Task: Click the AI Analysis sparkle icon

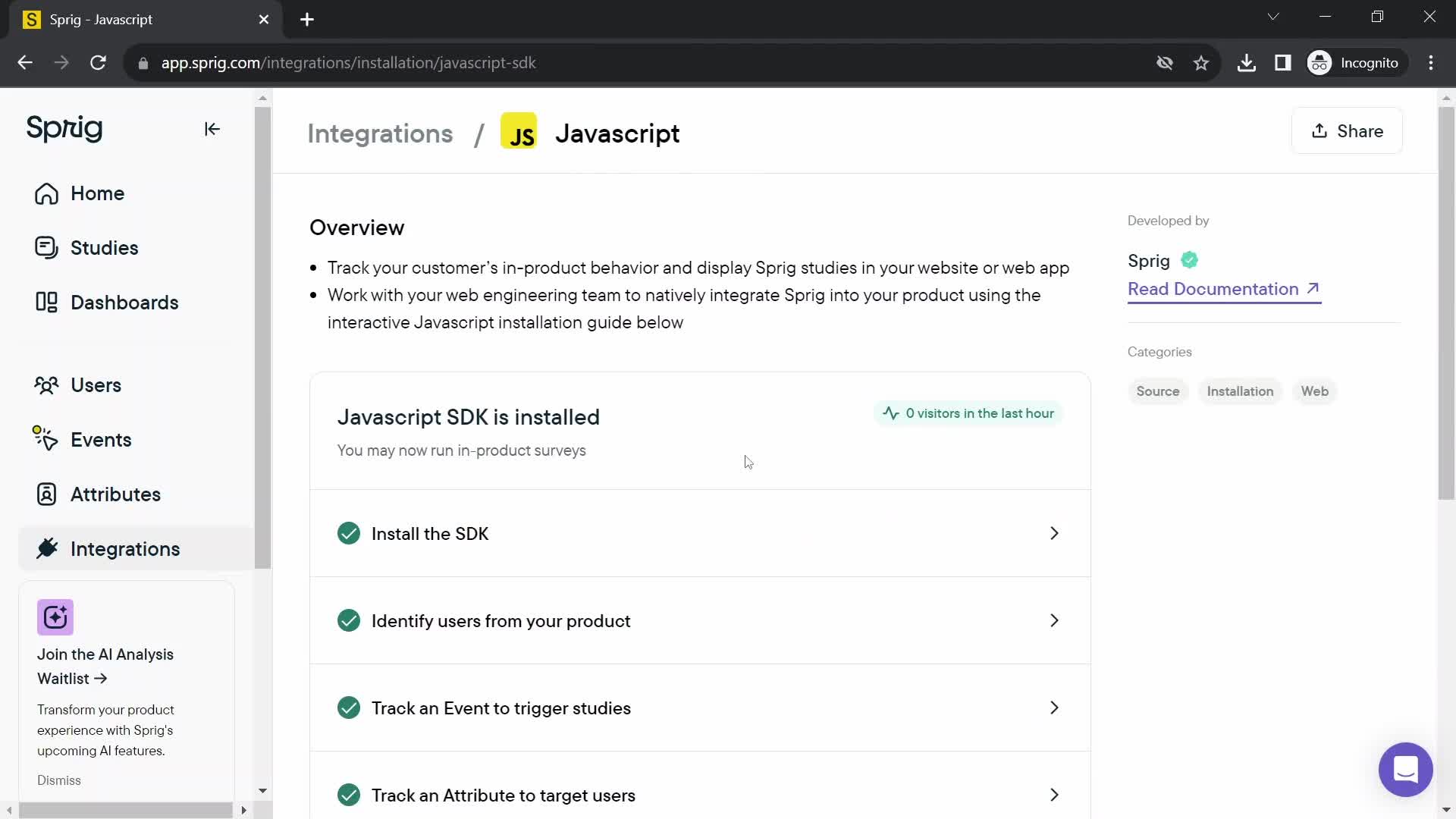Action: pos(55,617)
